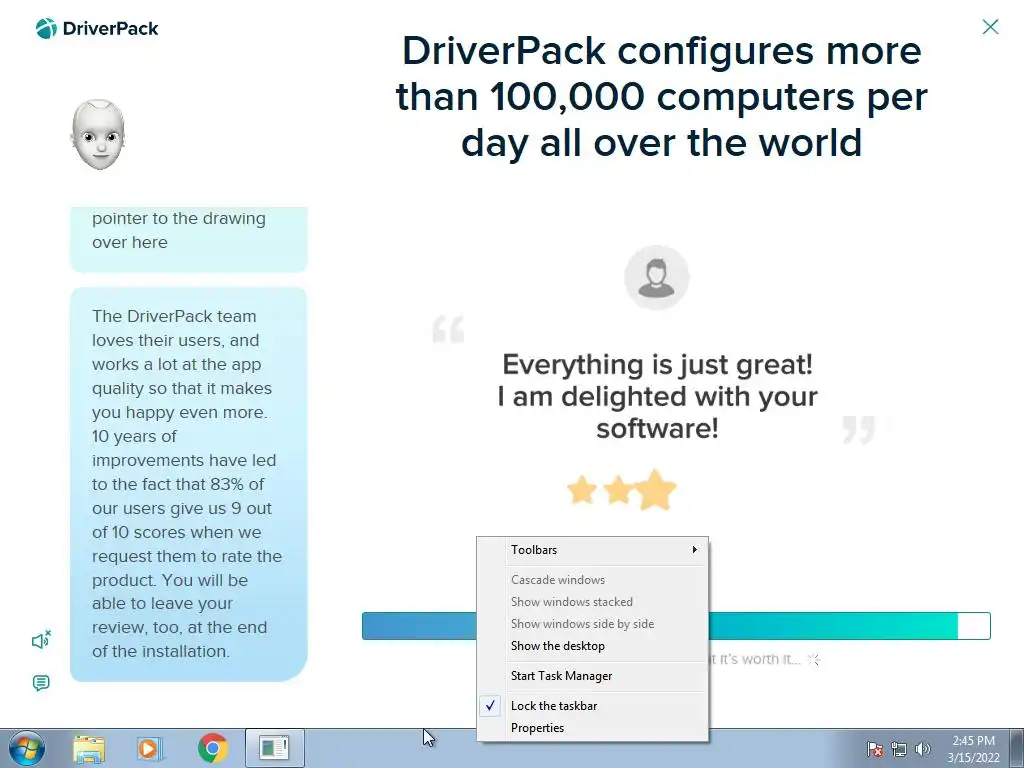Open the volume tray icon

coord(923,749)
